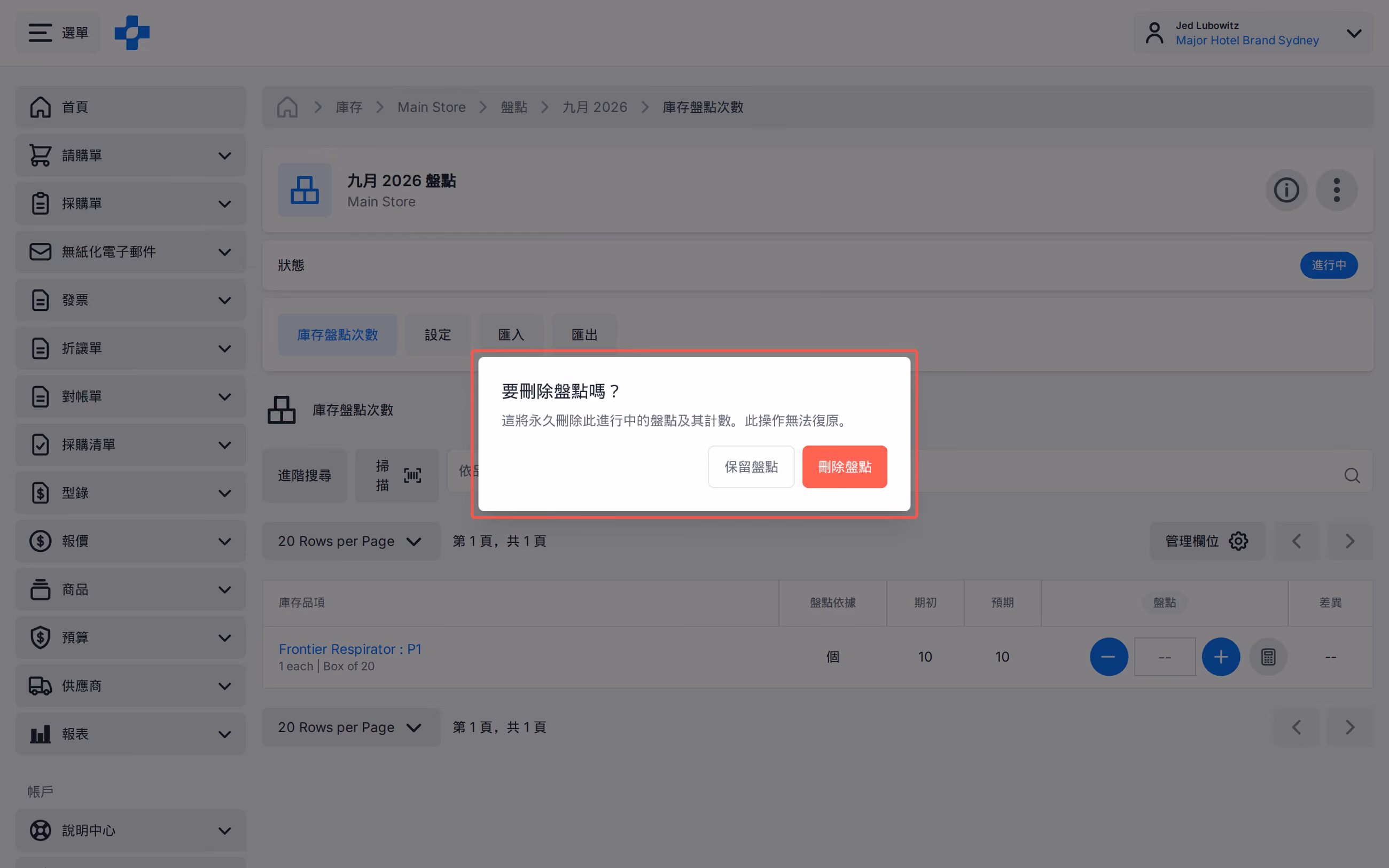The image size is (1389, 868).
Task: Open the 預算 sidebar item
Action: coord(130,638)
